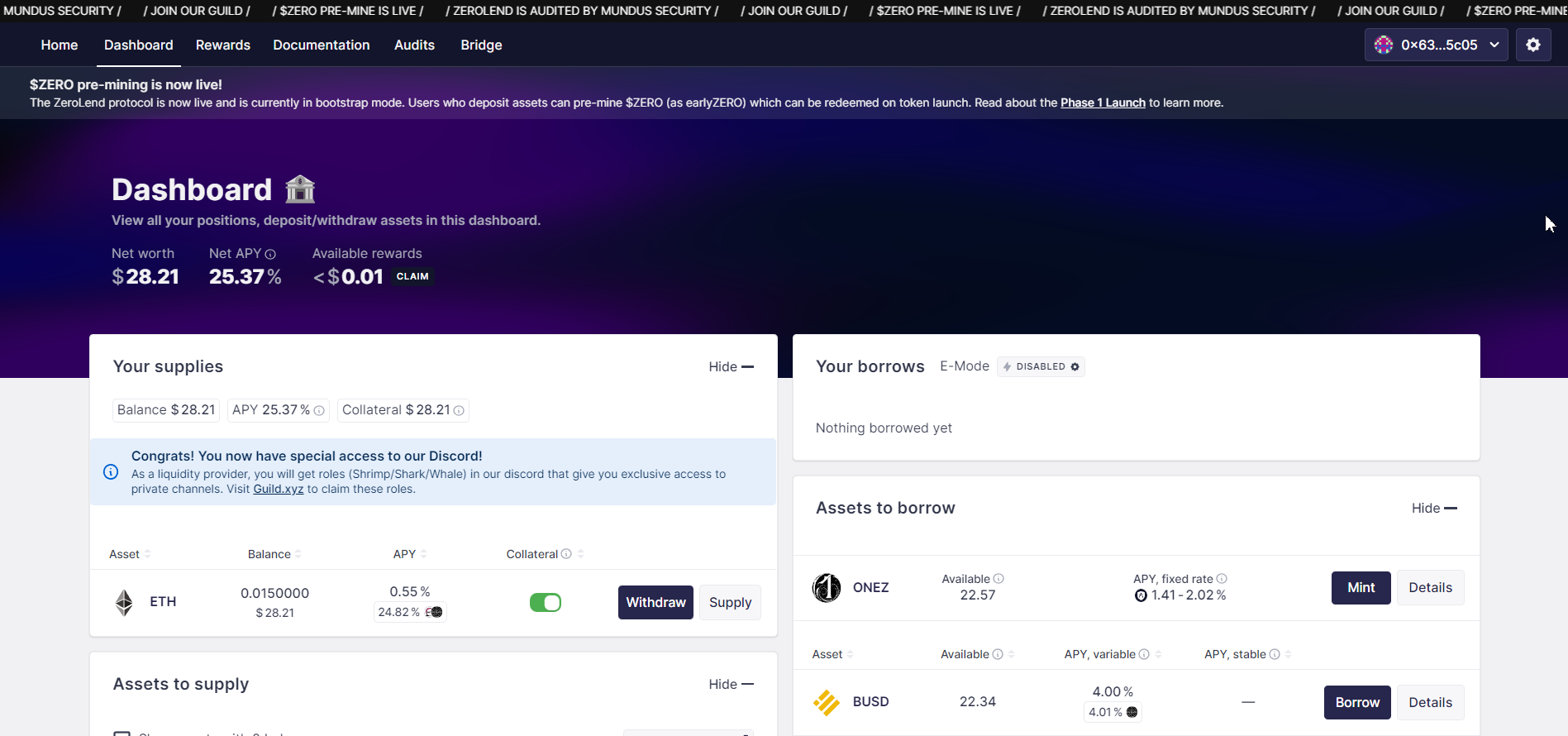Sort borrow assets by Asset column
The height and width of the screenshot is (736, 1568).
point(832,654)
